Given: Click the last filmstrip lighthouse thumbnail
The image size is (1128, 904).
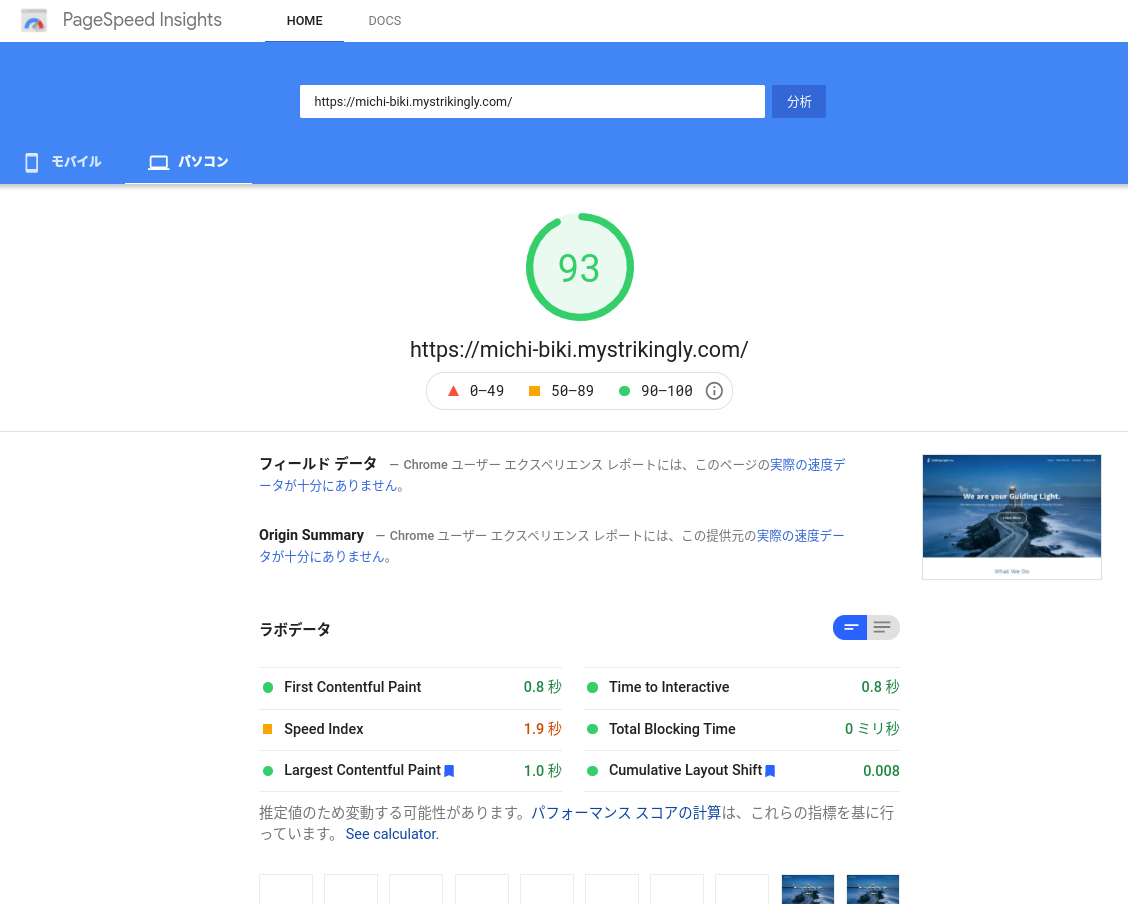Looking at the screenshot, I should (873, 890).
